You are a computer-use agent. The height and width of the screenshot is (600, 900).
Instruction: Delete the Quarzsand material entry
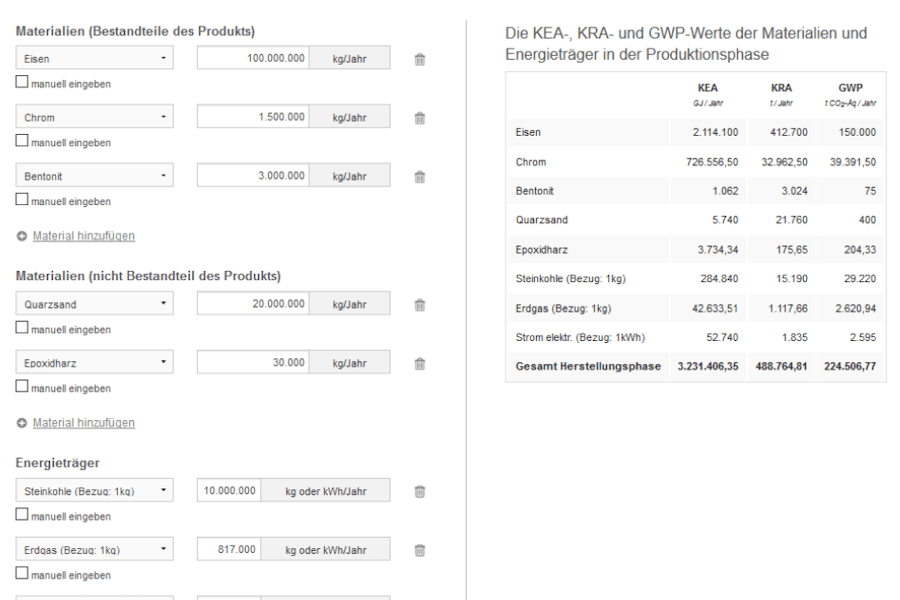pos(420,305)
